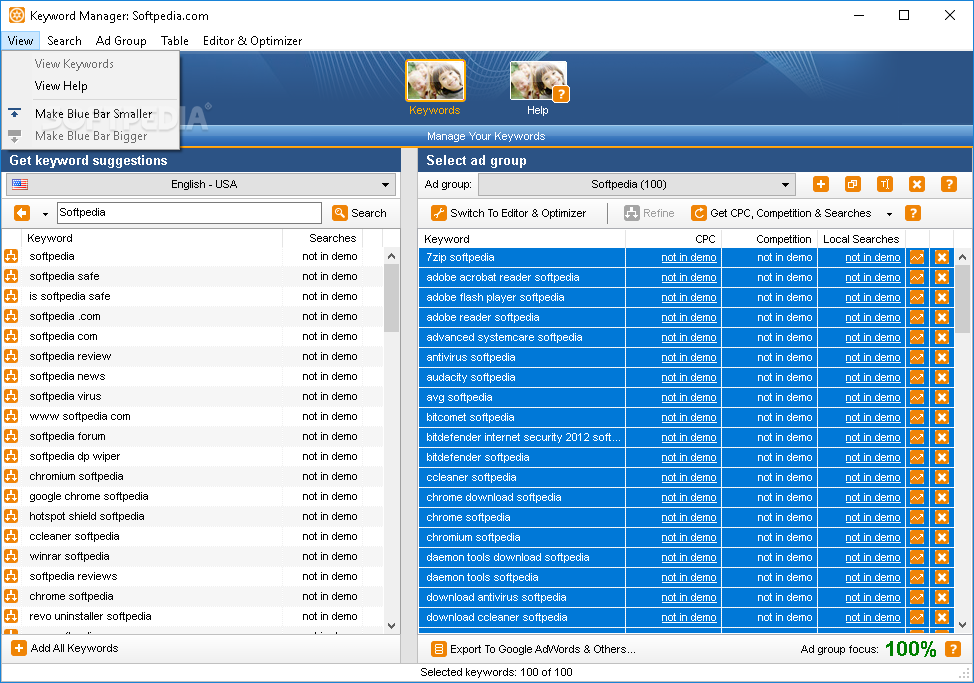Open the Keywords section icon
The width and height of the screenshot is (974, 683).
coord(435,81)
